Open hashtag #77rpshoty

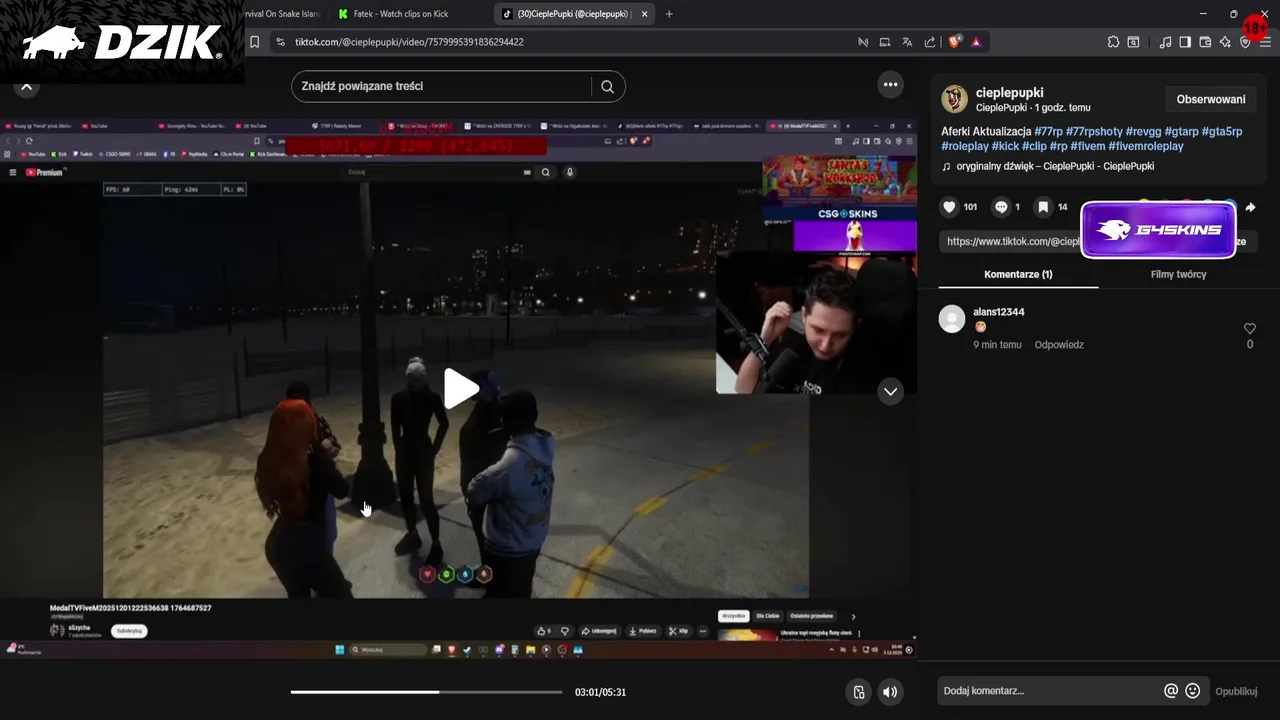[x=1094, y=132]
